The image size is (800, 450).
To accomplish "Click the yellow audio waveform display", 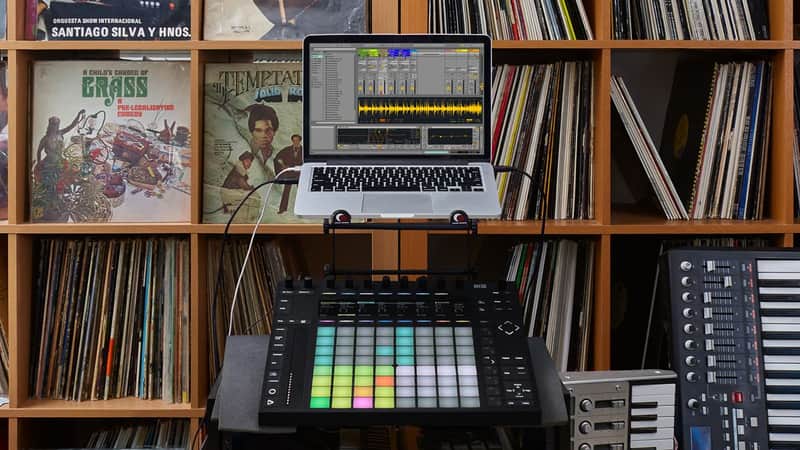I will (x=420, y=110).
